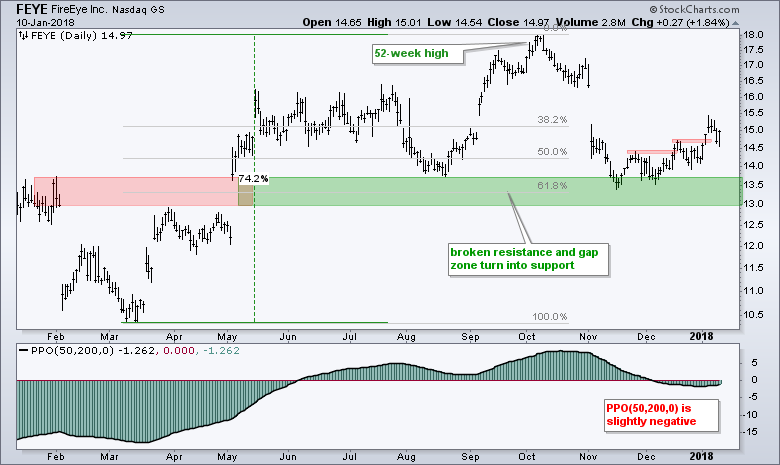This screenshot has width=780, height=465.
Task: Click the Open 14.65 value
Action: 332,22
